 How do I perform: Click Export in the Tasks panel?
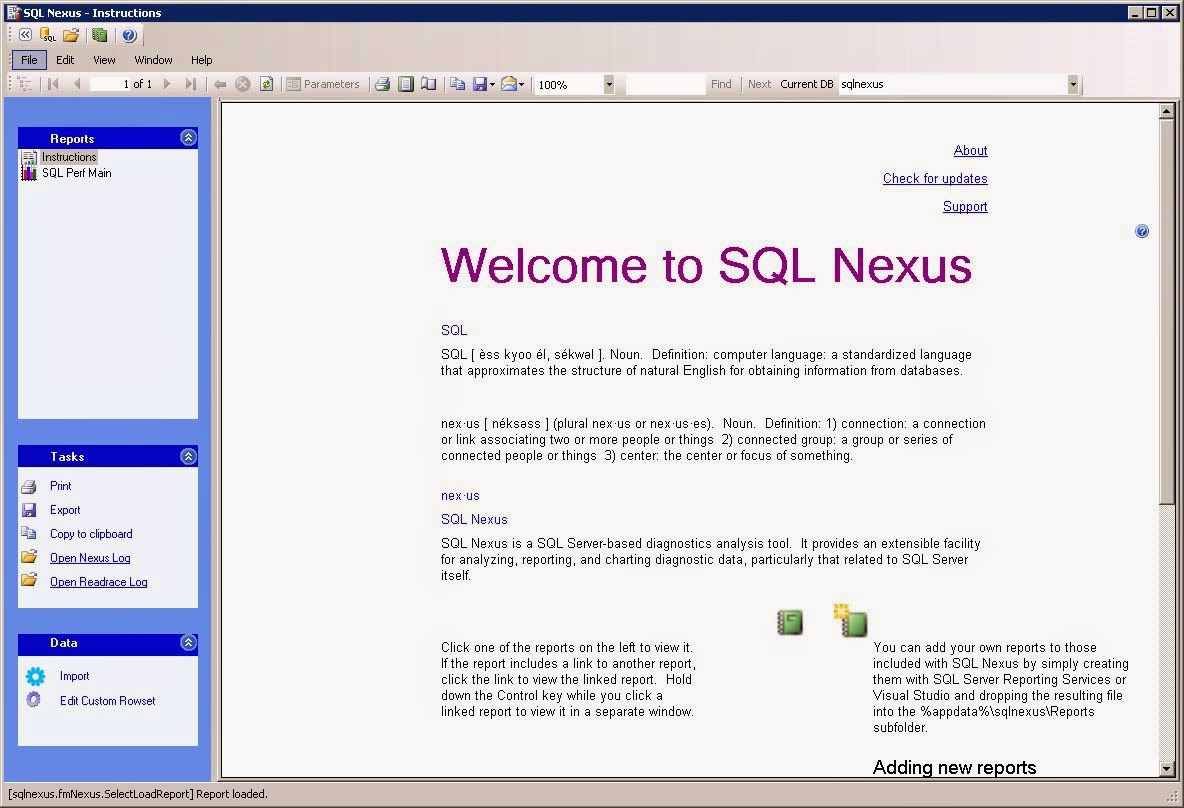click(x=65, y=510)
